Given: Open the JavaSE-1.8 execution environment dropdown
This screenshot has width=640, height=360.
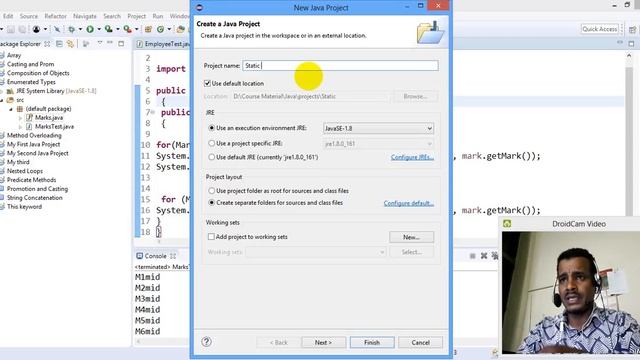Looking at the screenshot, I should [x=378, y=128].
